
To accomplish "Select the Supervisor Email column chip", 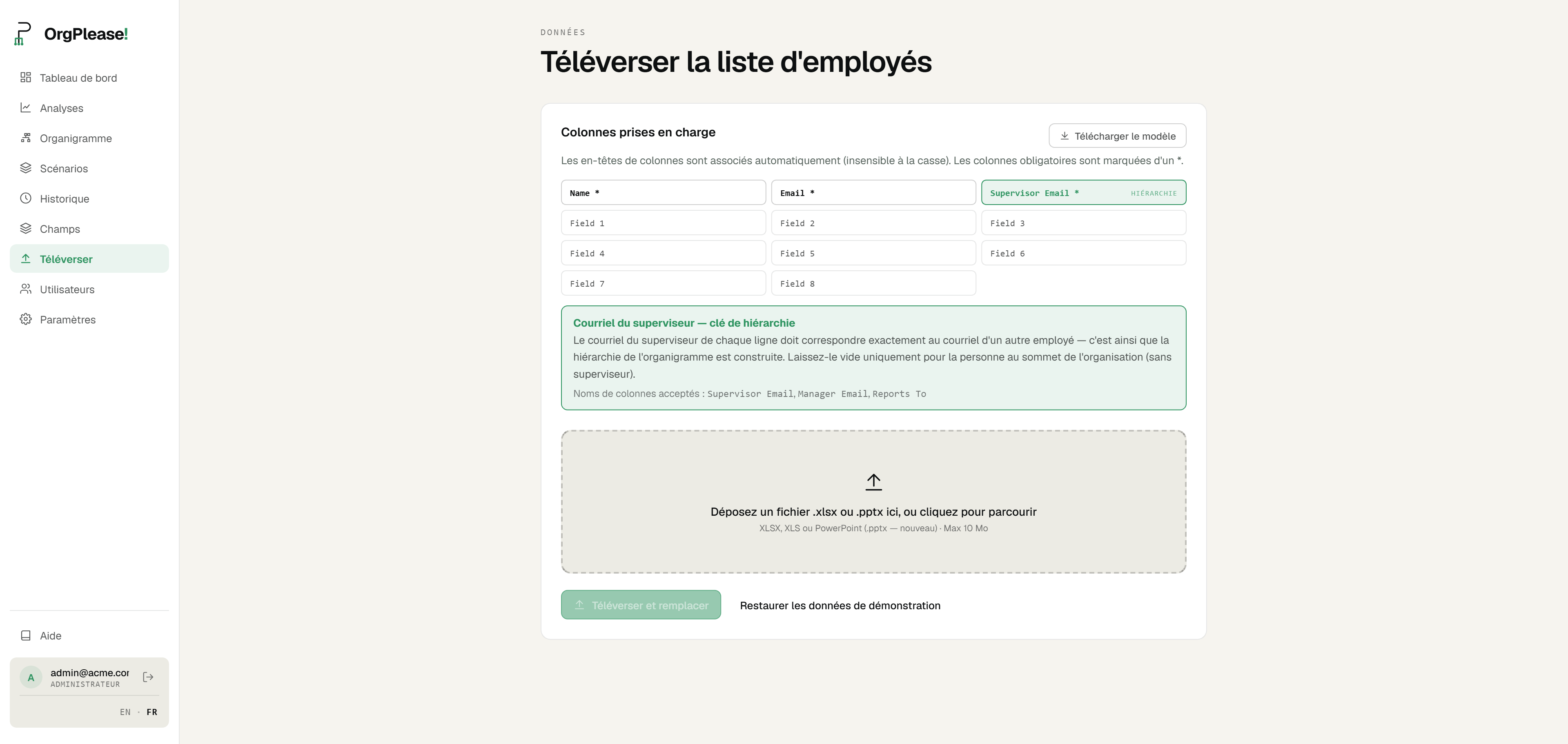I will [x=1083, y=192].
